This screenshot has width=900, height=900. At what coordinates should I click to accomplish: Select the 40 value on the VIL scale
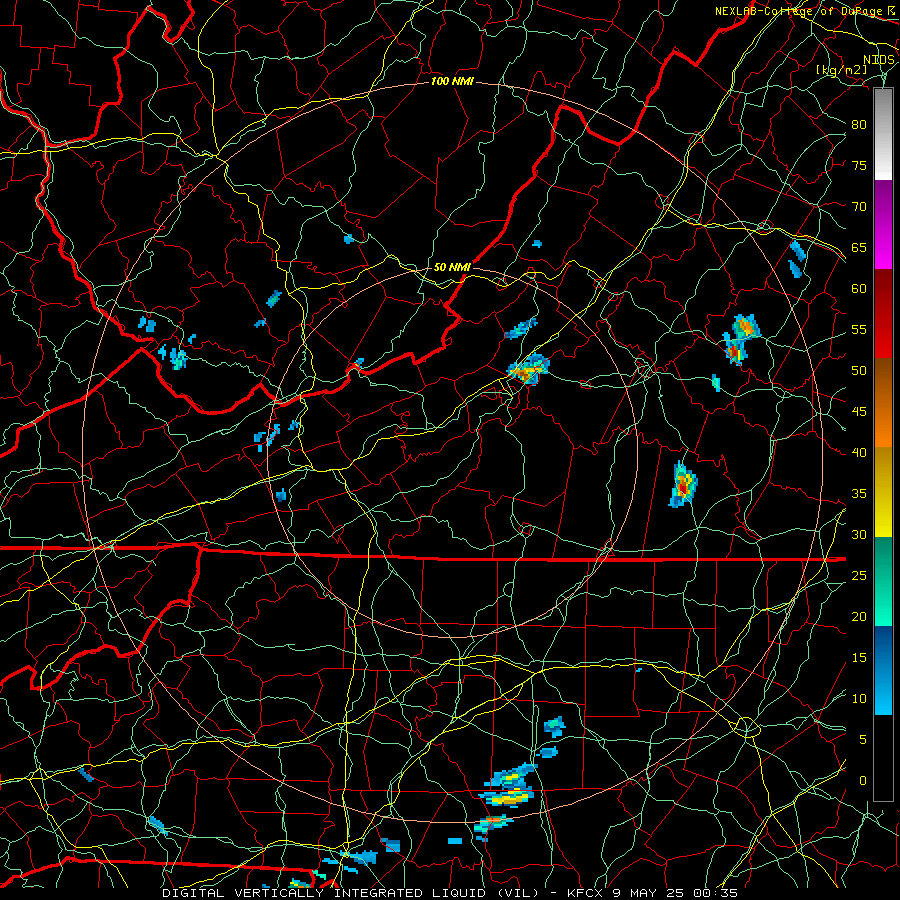click(859, 452)
